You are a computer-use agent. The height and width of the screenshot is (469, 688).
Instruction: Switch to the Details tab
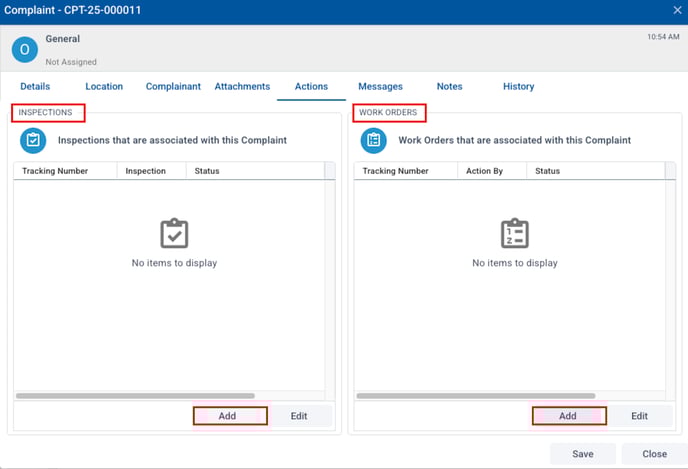(35, 87)
